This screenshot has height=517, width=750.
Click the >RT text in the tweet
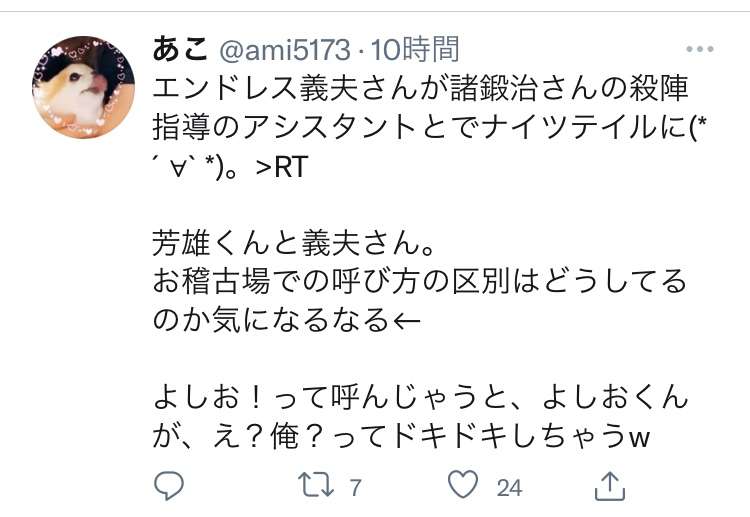281,167
